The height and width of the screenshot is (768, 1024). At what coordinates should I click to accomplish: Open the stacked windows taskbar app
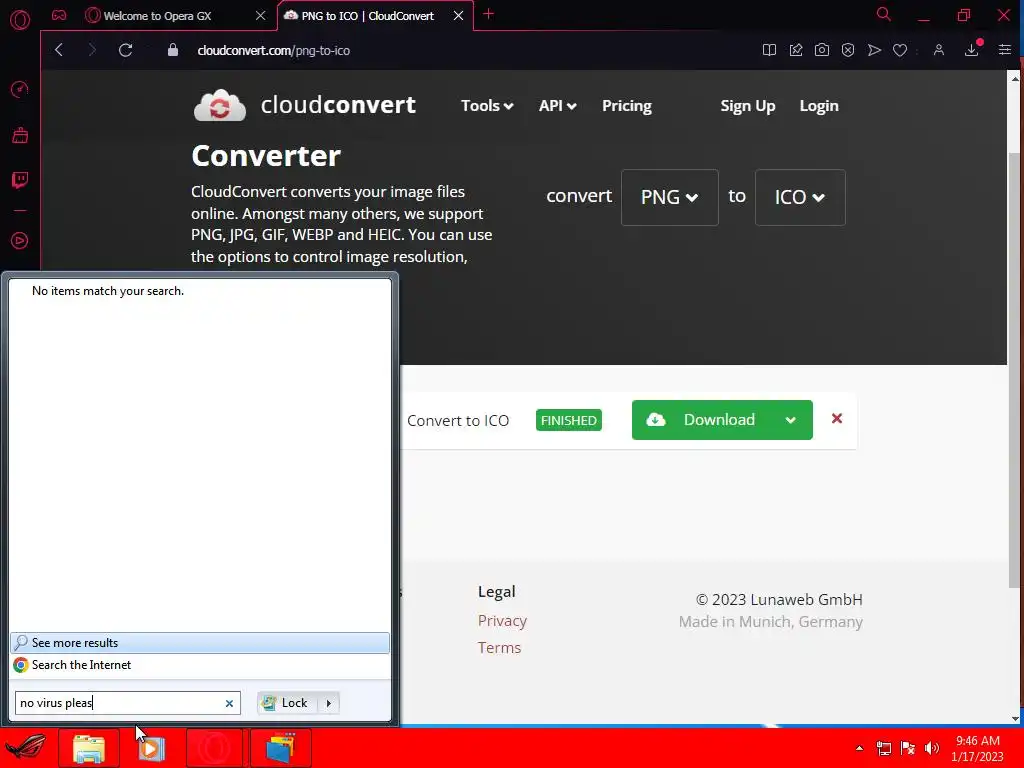(281, 748)
